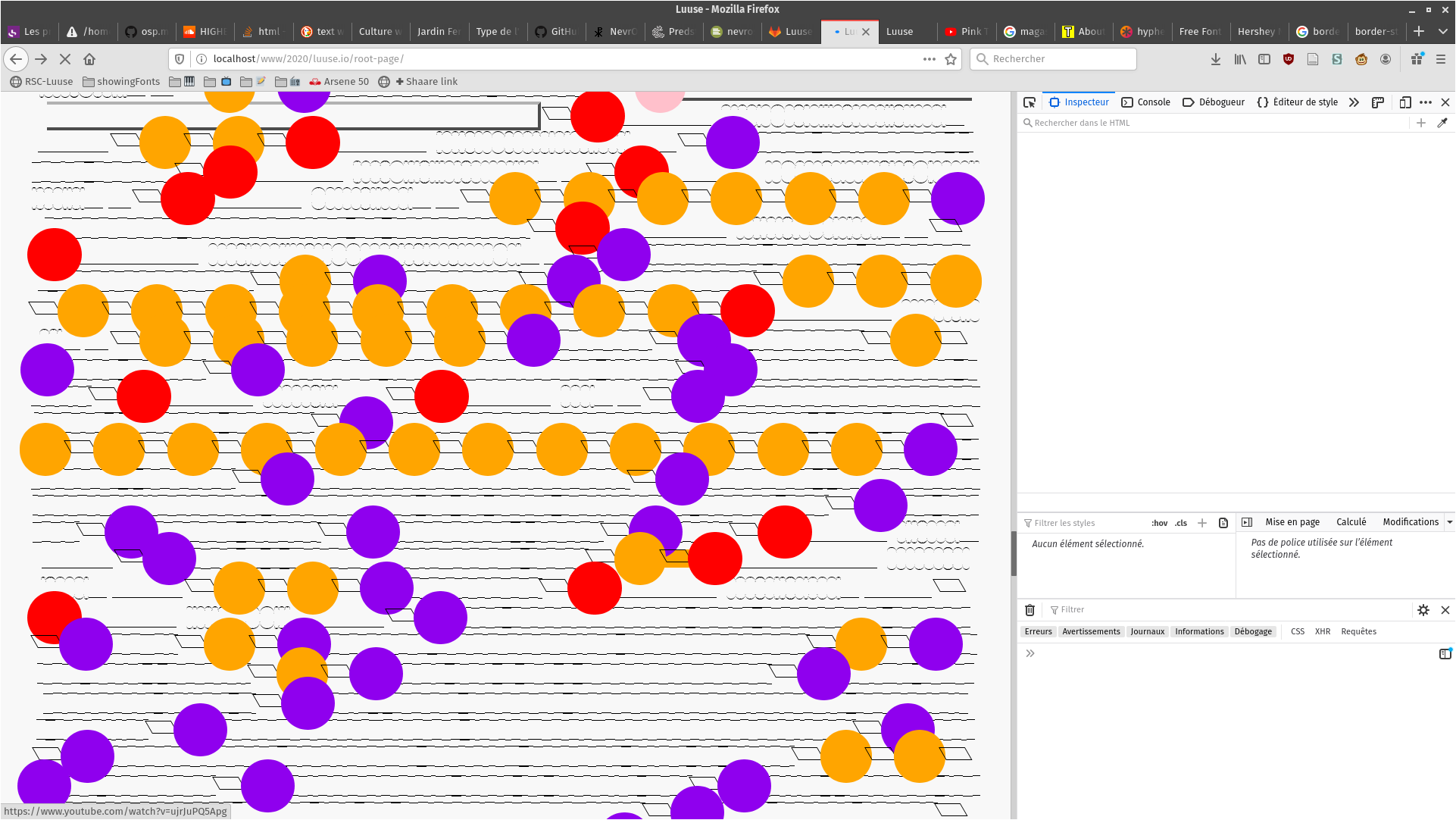Click the Rechercher dans le HTML field

point(1212,123)
